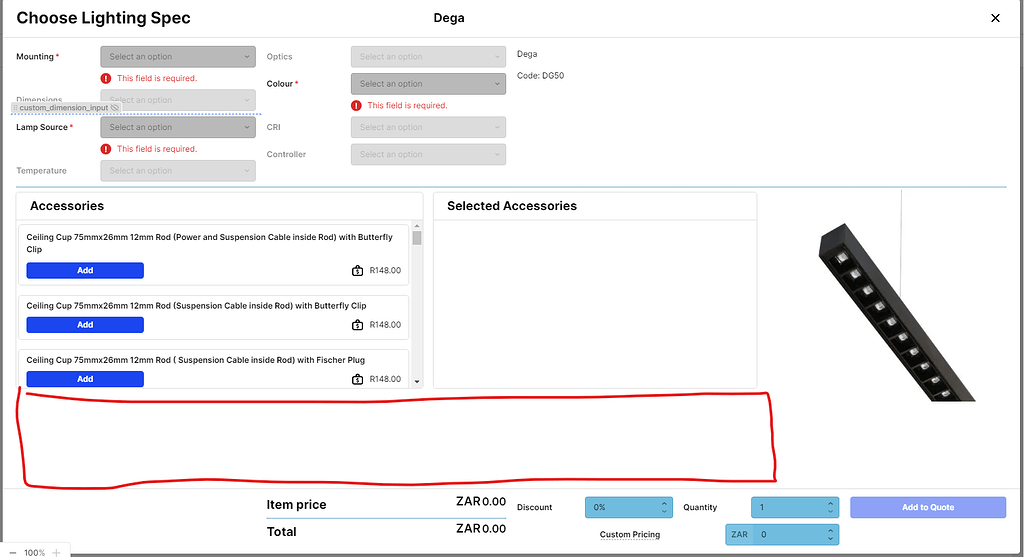
Task: Add Ceiling Cup with Power and Suspension Cable
Action: (85, 270)
